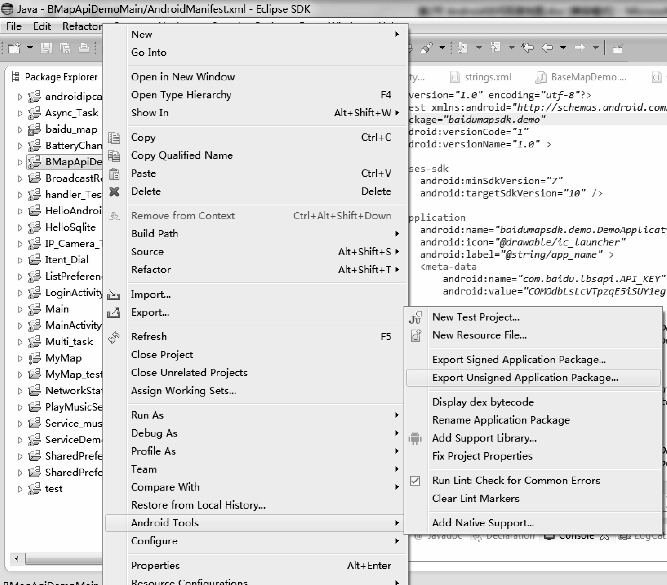Expand the baidu_map project tree node
Screen dimensions: 667x585
click(x=20, y=130)
